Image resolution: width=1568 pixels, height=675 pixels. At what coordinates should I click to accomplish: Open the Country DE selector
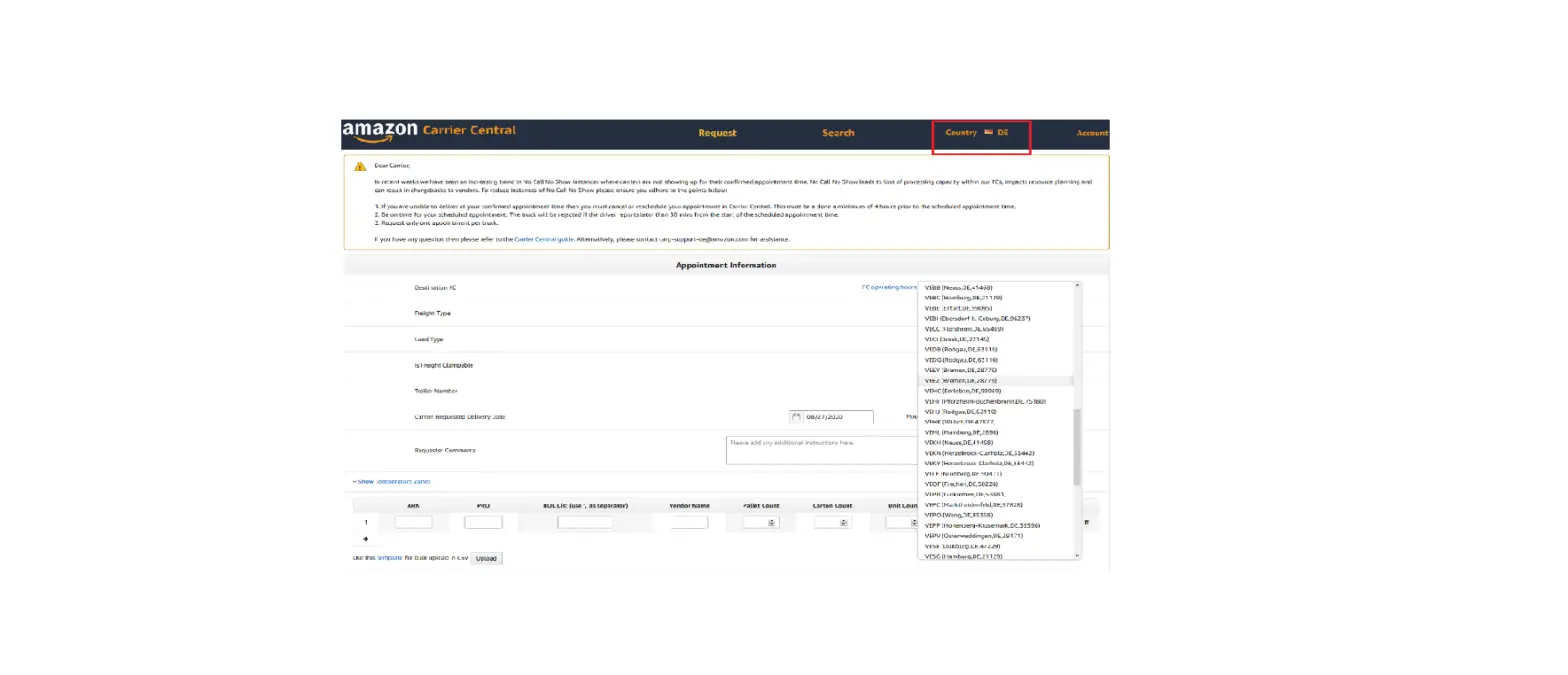pyautogui.click(x=978, y=133)
